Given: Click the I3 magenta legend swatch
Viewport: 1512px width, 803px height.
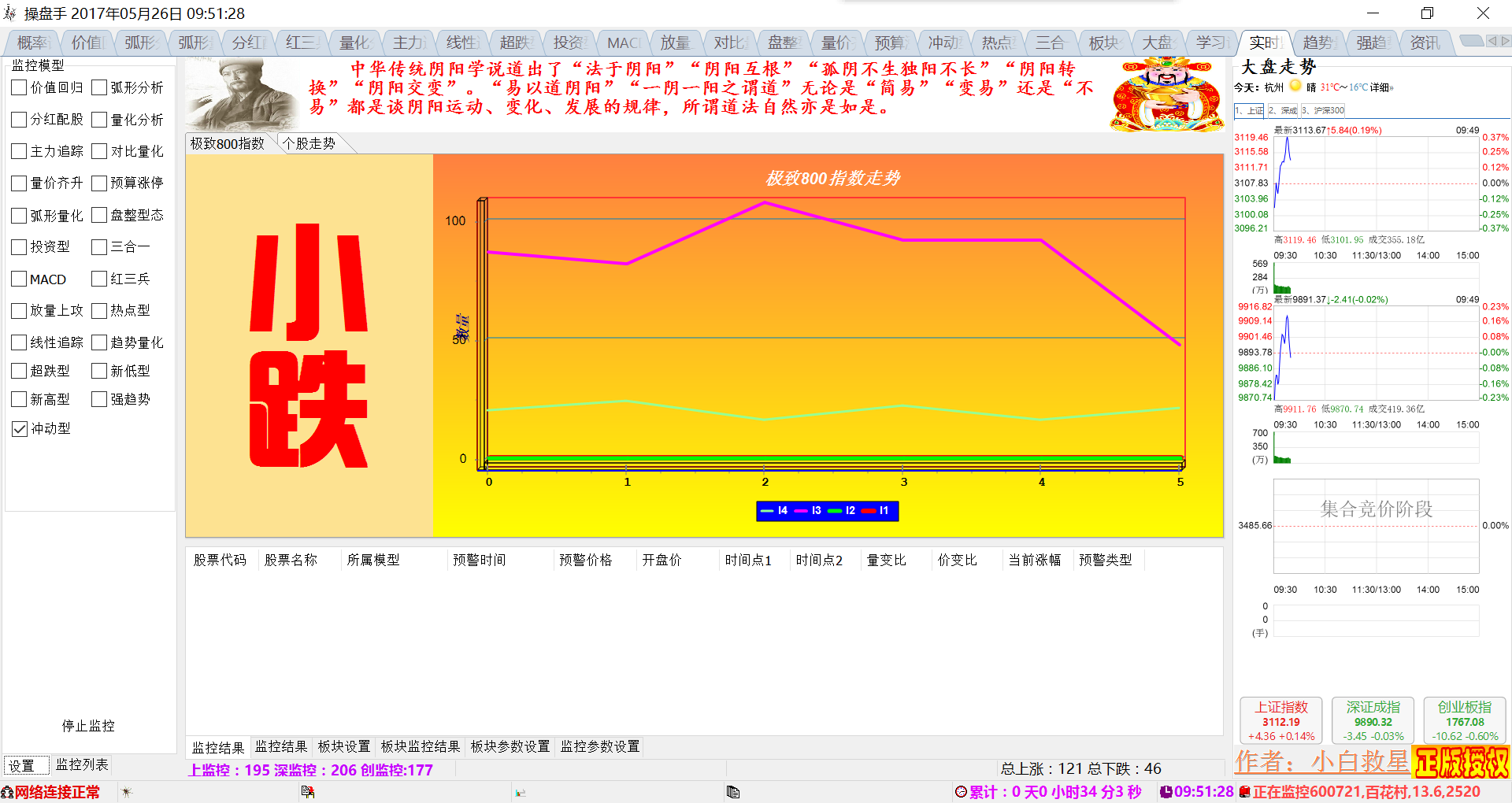Looking at the screenshot, I should [801, 511].
